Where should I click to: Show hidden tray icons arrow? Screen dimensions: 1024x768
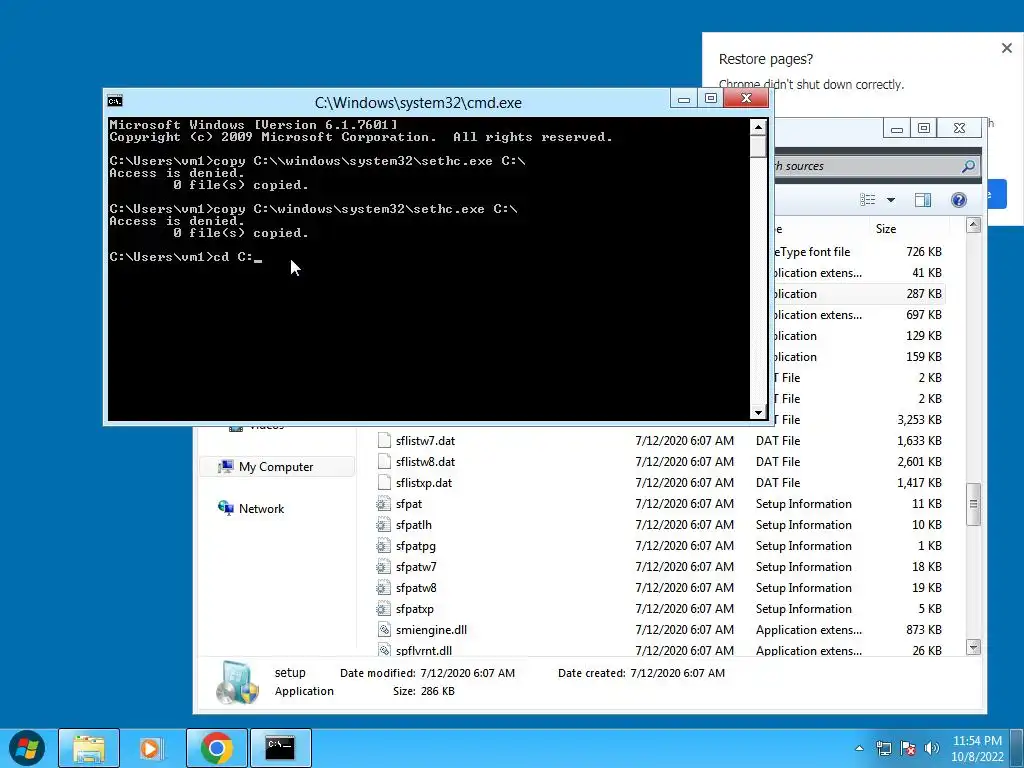pos(859,748)
